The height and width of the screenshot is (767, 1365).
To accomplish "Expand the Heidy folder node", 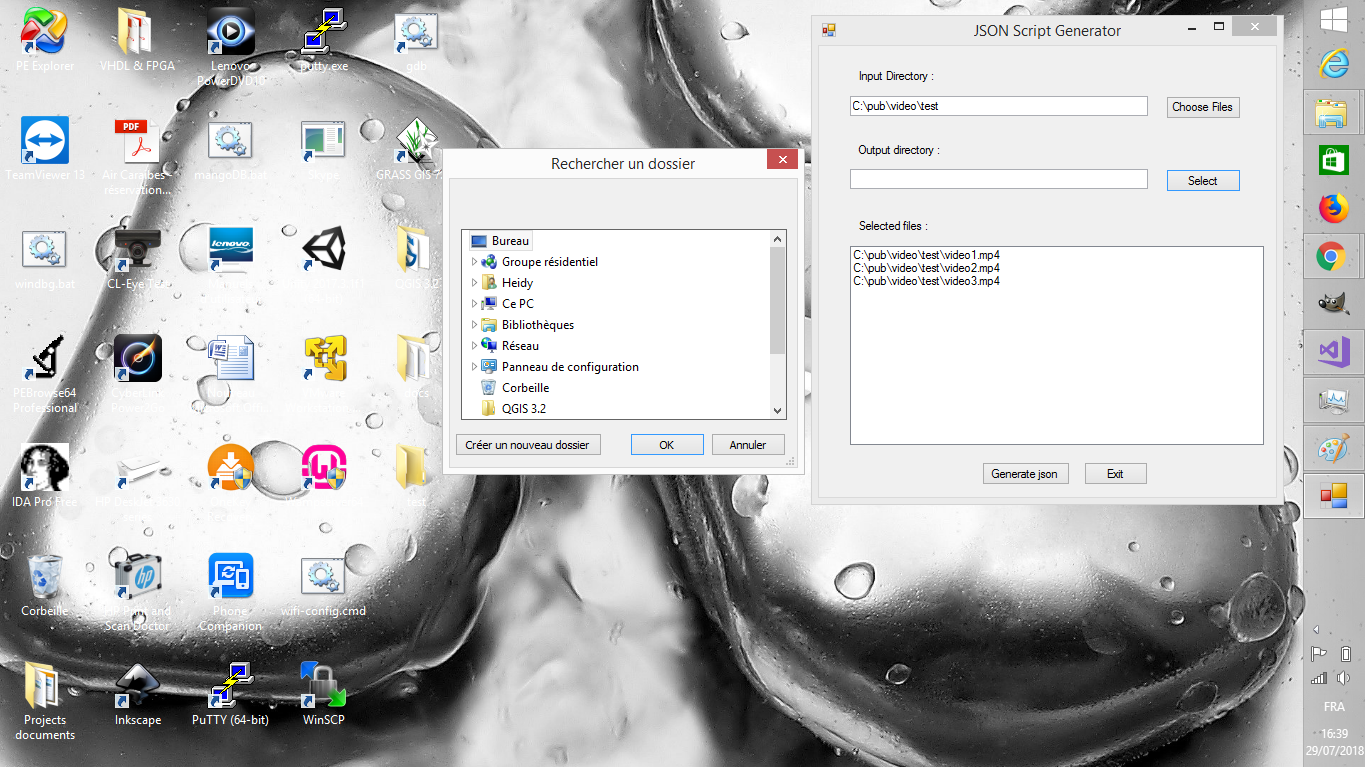I will tap(474, 283).
